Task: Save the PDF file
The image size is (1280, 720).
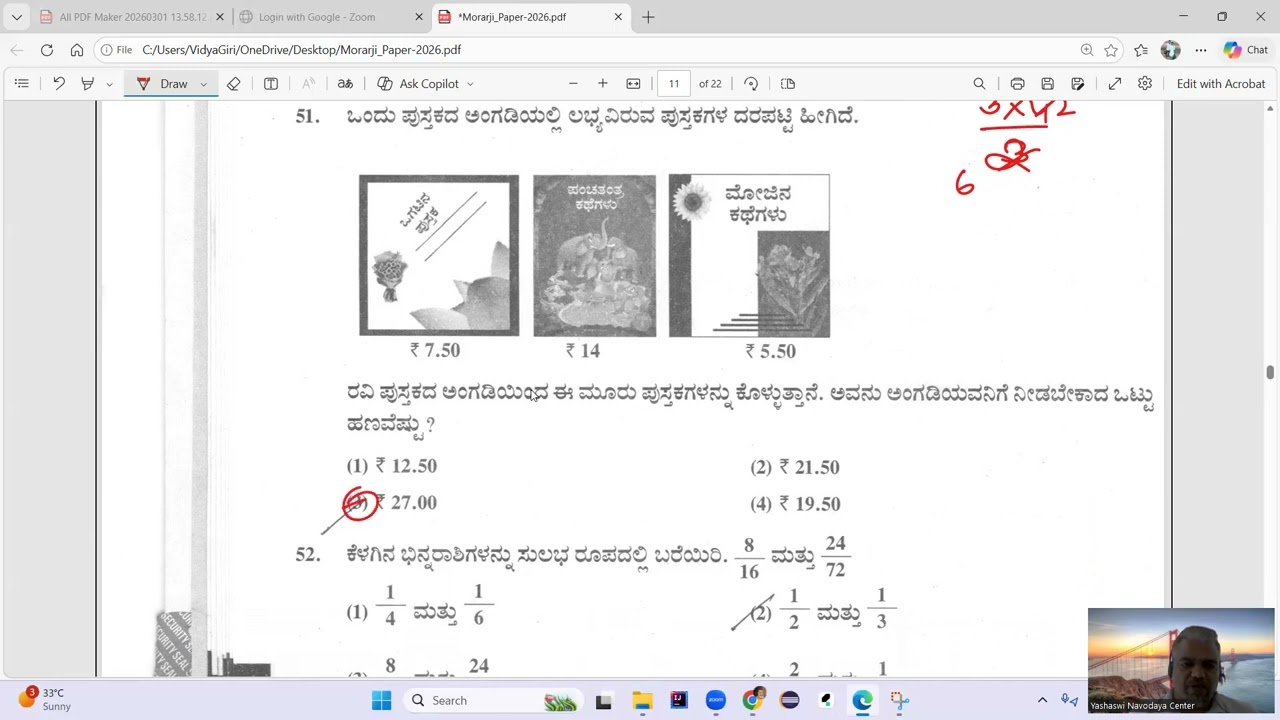Action: (1047, 84)
